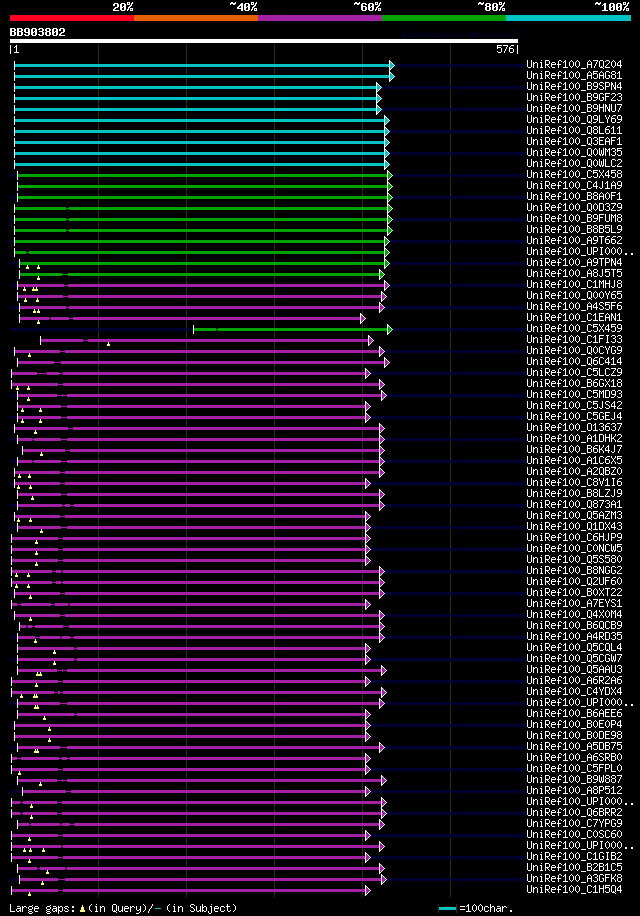Select UniRef100_A8P512 label
640x916 pixels.
click(574, 790)
